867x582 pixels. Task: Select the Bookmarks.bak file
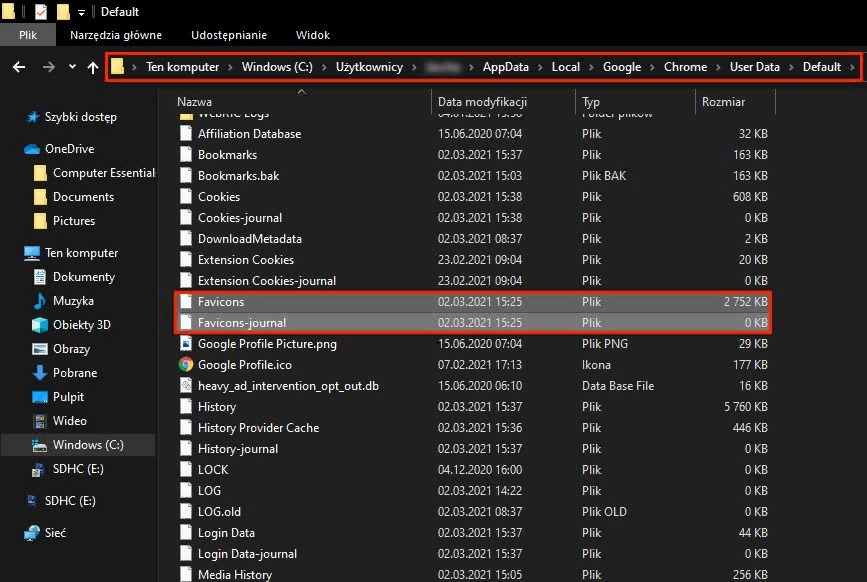pyautogui.click(x=238, y=176)
